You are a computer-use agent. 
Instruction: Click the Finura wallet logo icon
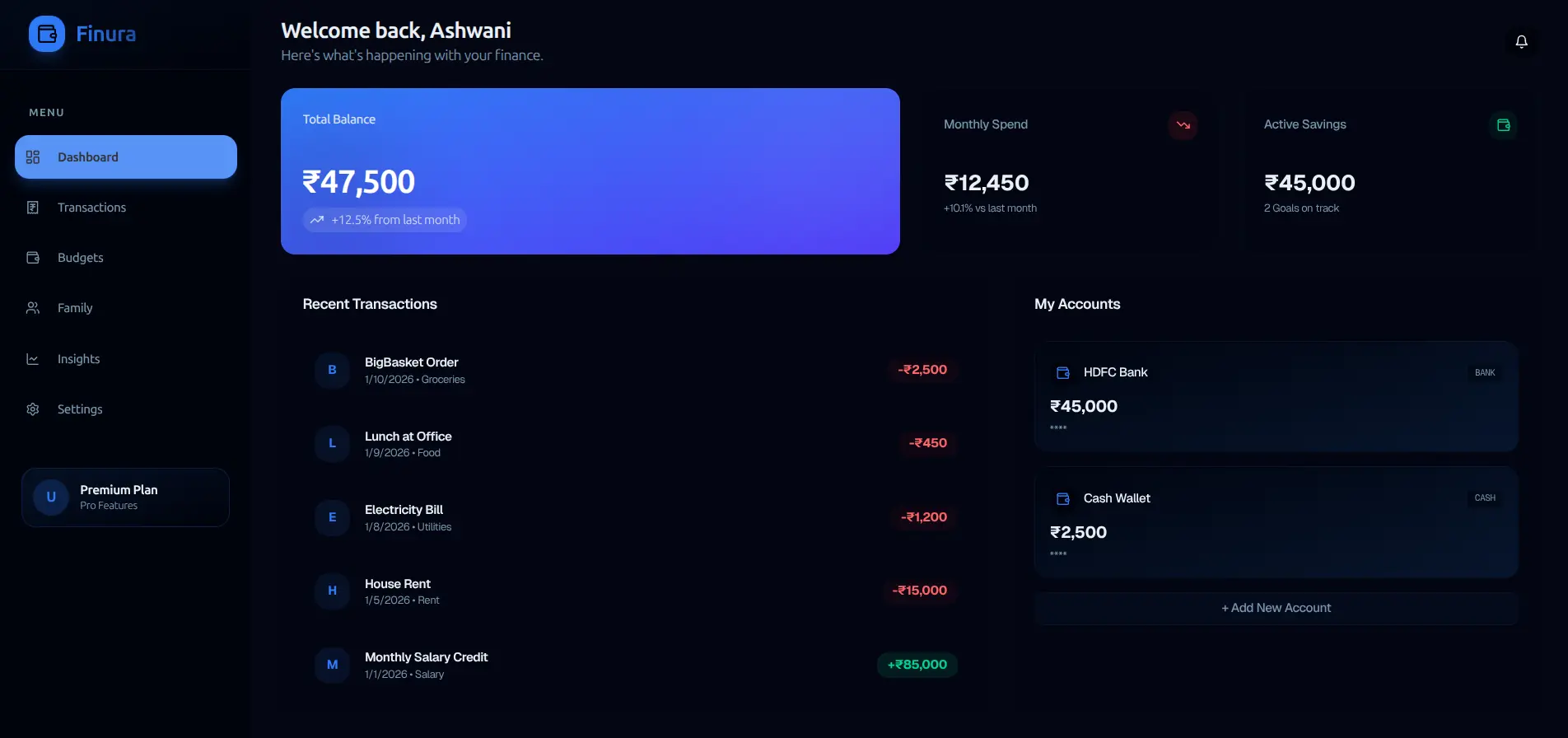tap(47, 34)
